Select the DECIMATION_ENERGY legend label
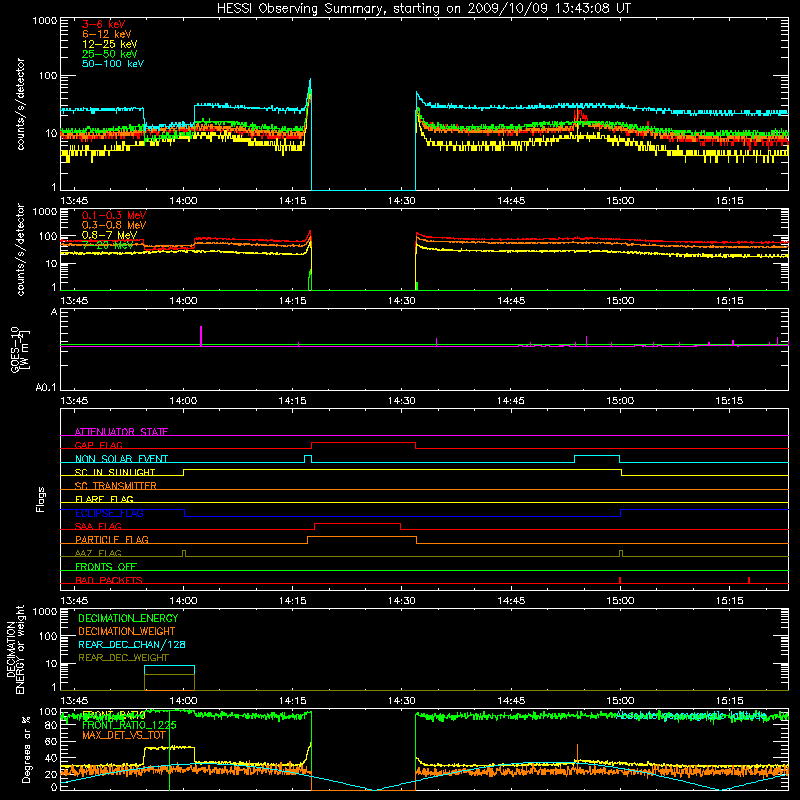Viewport: 800px width, 800px height. coord(128,618)
